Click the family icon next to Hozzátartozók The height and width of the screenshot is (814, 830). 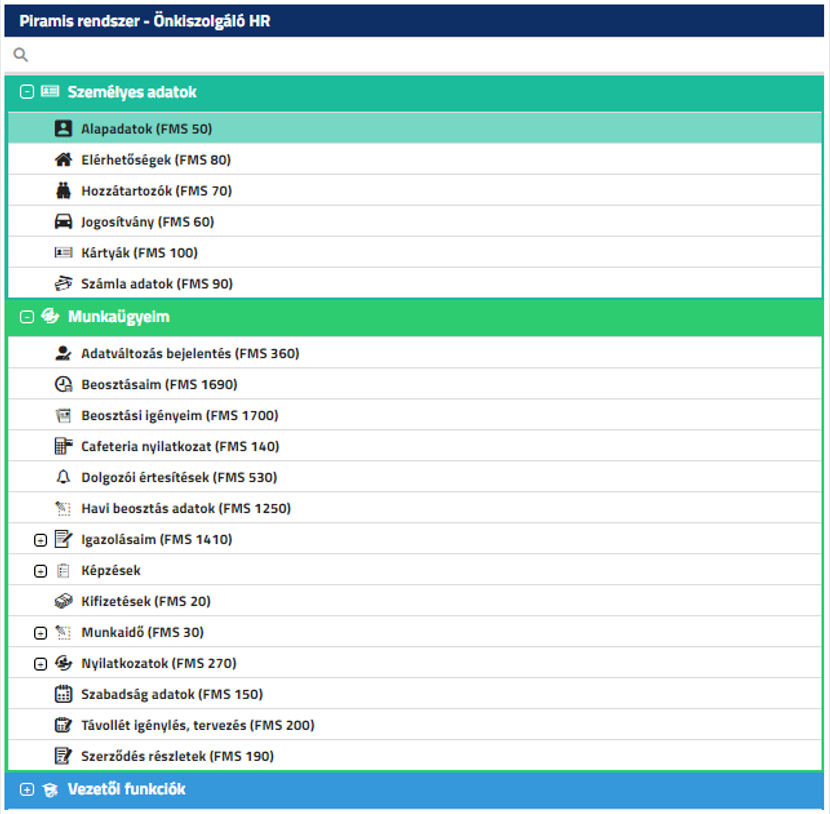(63, 190)
